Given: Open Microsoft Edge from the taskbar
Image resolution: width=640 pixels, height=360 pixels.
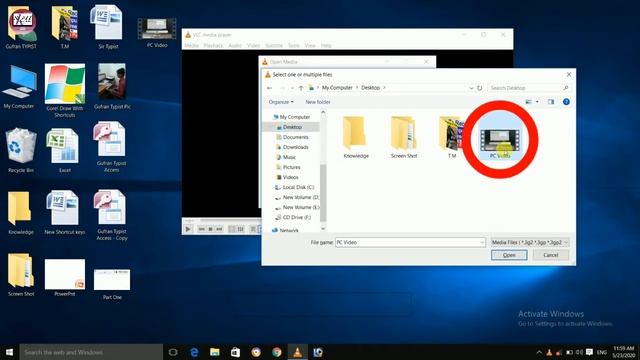Looking at the screenshot, I should 194,352.
